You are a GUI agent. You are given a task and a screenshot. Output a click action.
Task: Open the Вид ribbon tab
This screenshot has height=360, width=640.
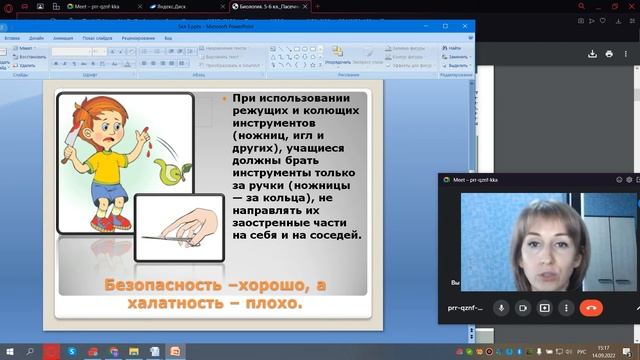click(x=168, y=38)
